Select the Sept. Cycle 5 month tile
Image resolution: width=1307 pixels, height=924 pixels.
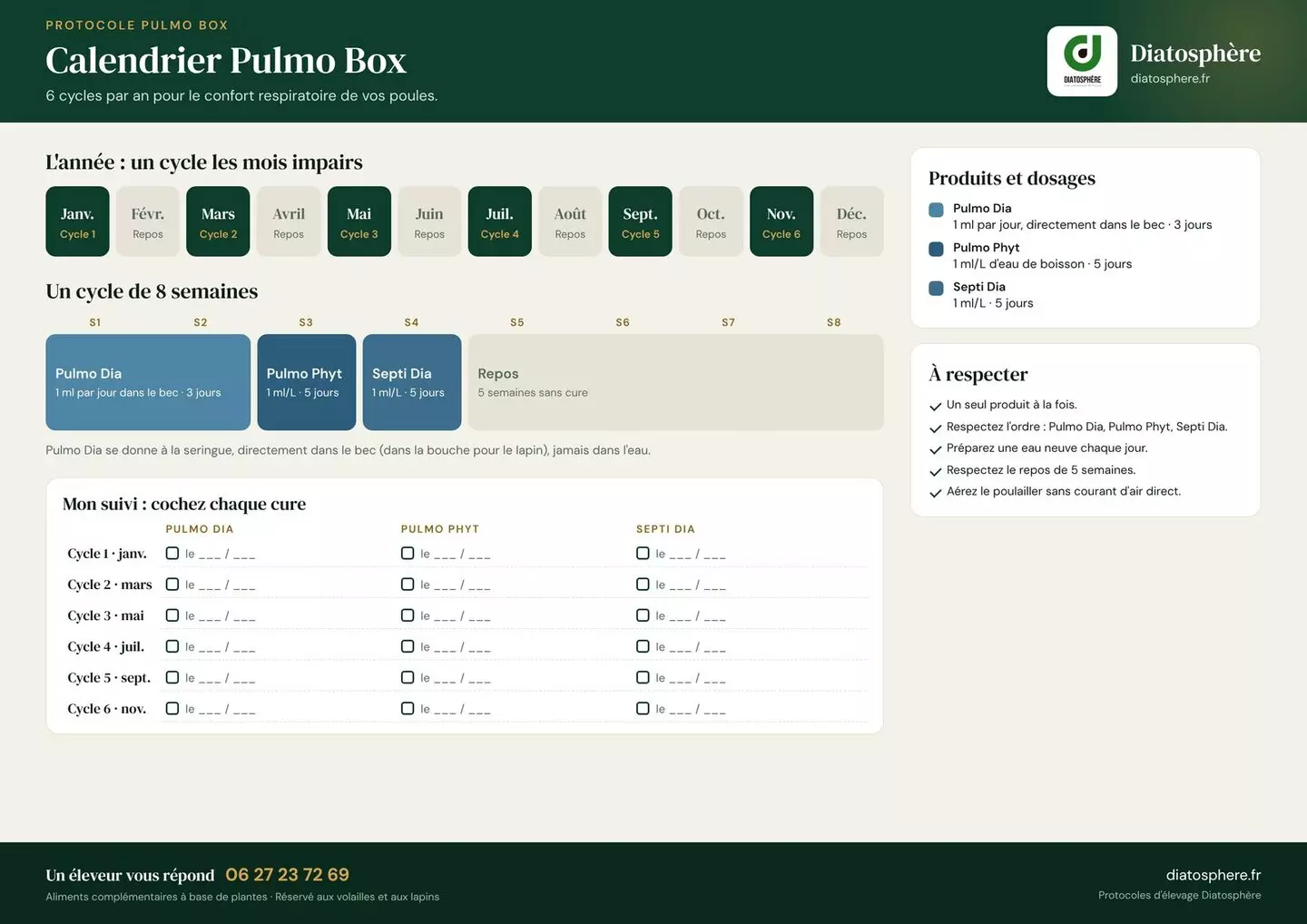tap(640, 221)
